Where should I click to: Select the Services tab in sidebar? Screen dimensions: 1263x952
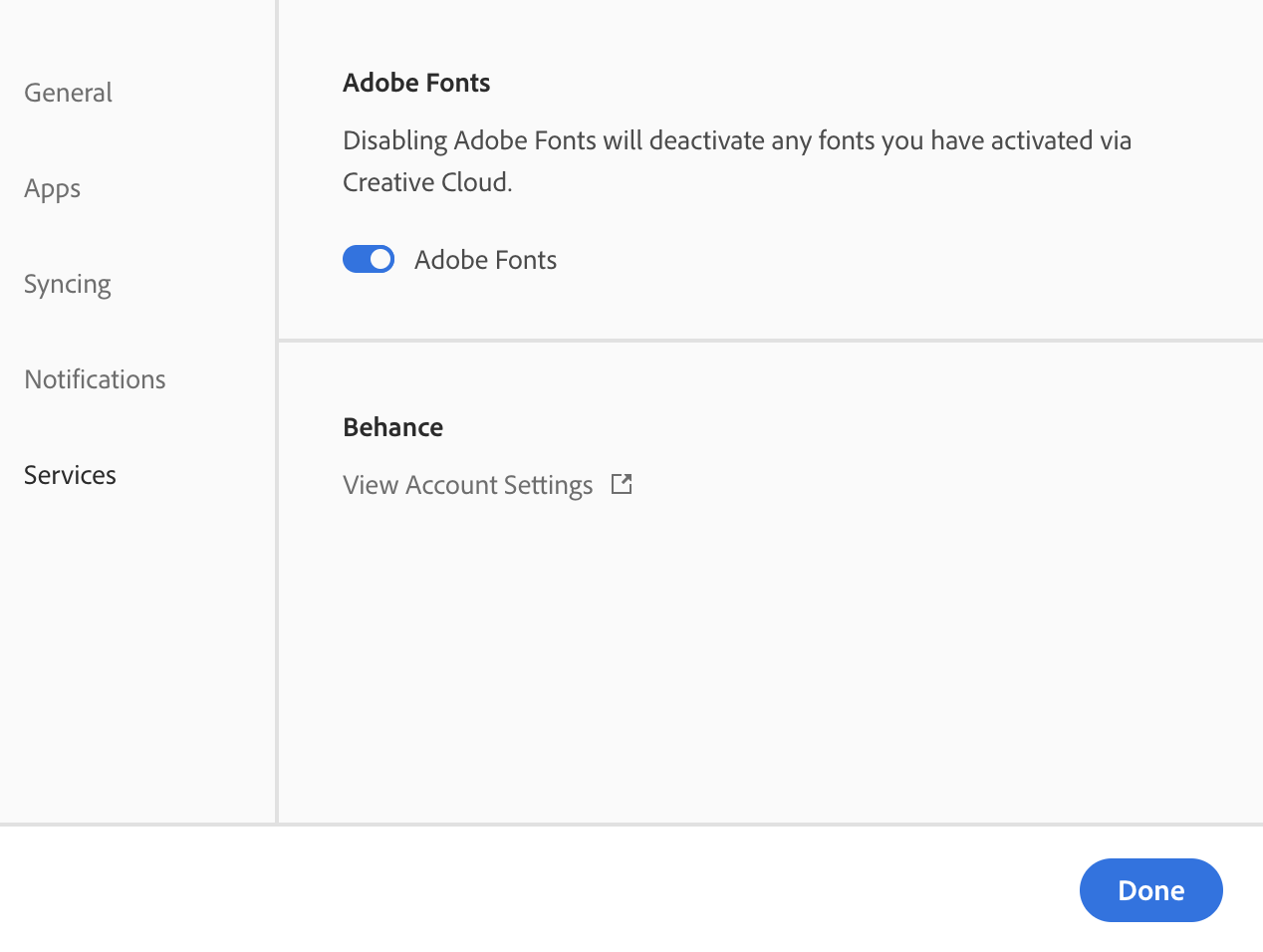pyautogui.click(x=70, y=475)
